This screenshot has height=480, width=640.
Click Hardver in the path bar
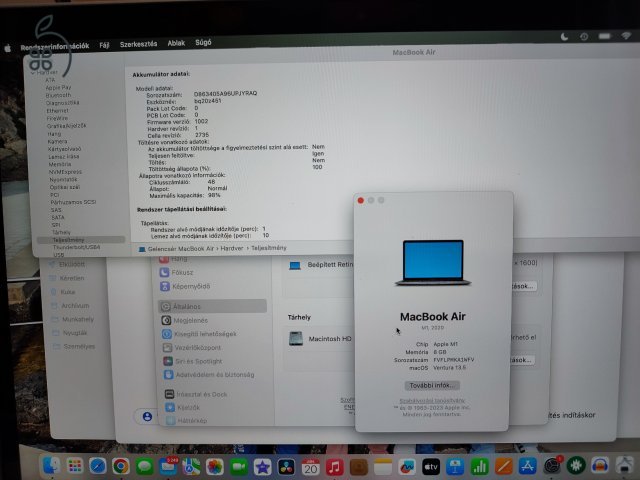[231, 248]
